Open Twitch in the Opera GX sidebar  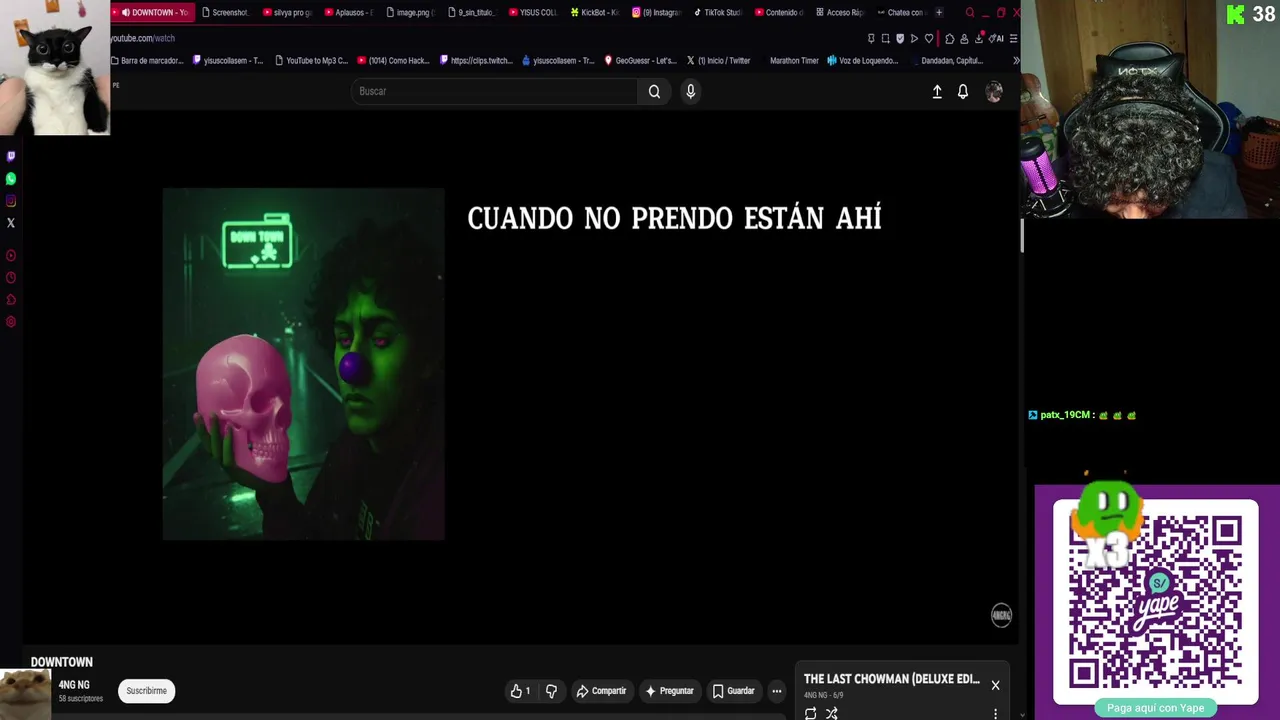point(11,156)
